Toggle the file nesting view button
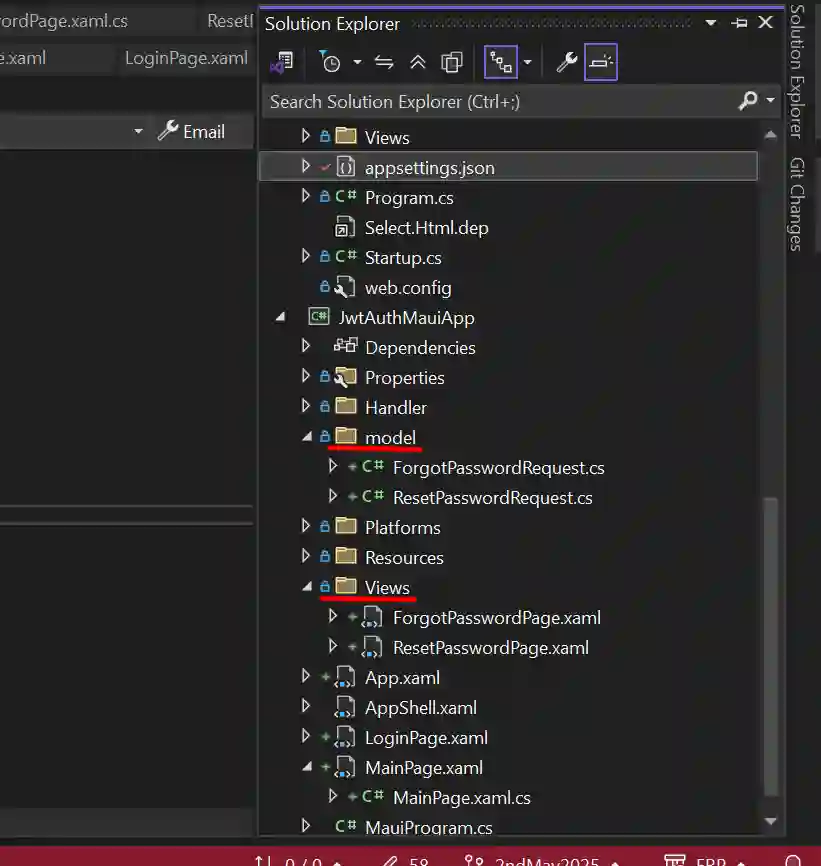Viewport: 821px width, 866px height. tap(500, 62)
